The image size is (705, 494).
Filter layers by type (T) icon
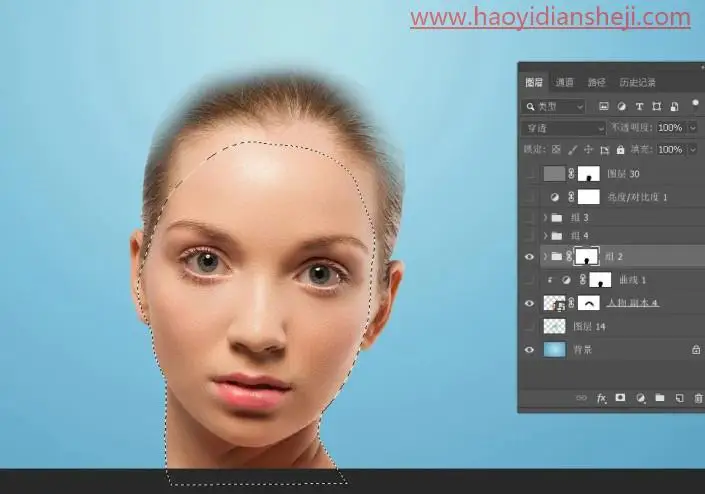coord(639,107)
